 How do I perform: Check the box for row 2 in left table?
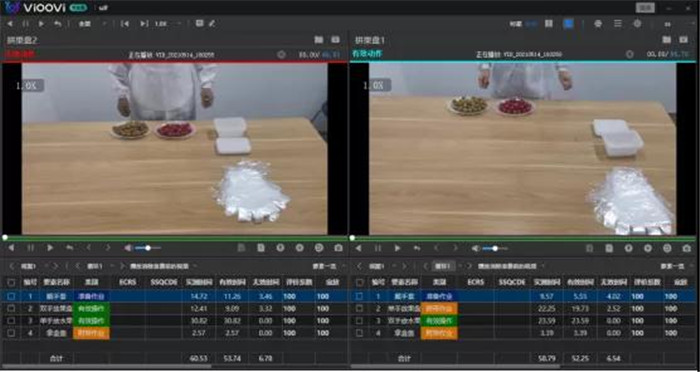click(x=11, y=309)
